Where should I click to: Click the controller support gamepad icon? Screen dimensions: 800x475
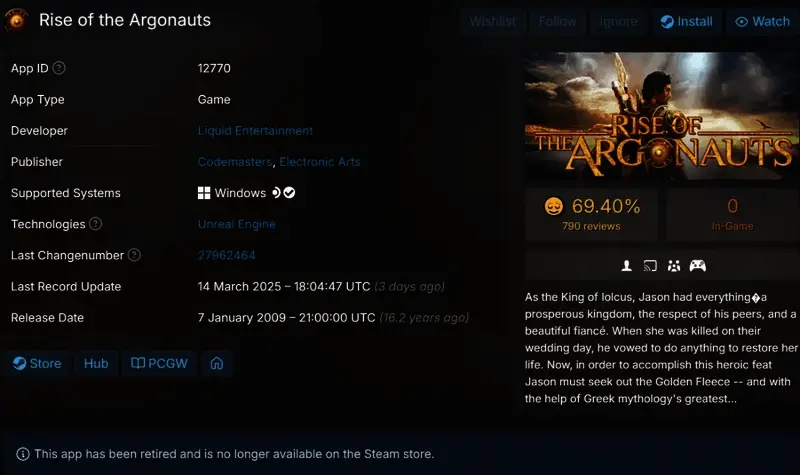pos(697,266)
